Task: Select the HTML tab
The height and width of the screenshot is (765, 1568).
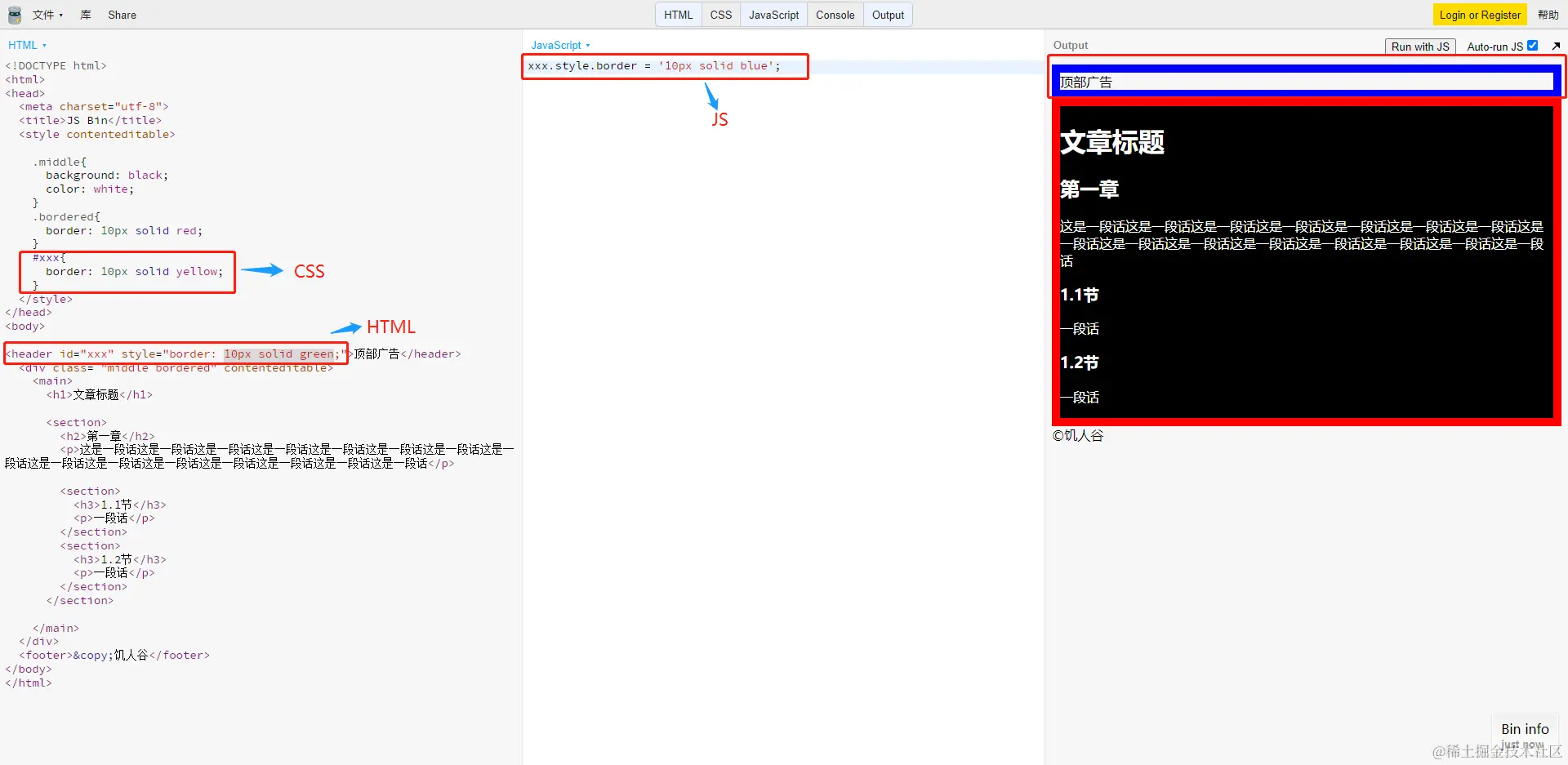Action: (x=677, y=14)
